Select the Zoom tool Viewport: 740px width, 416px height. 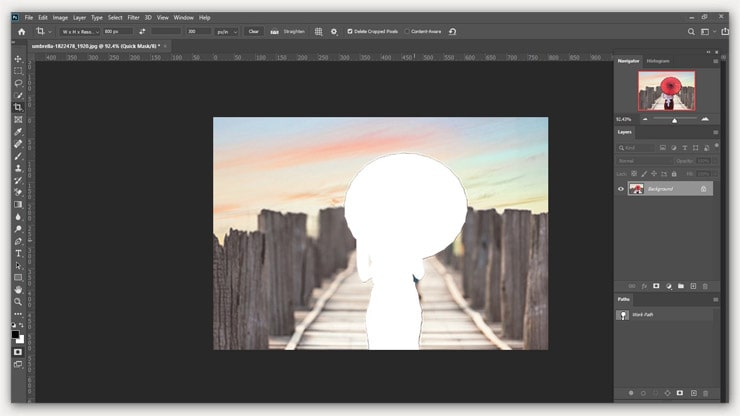click(x=18, y=301)
